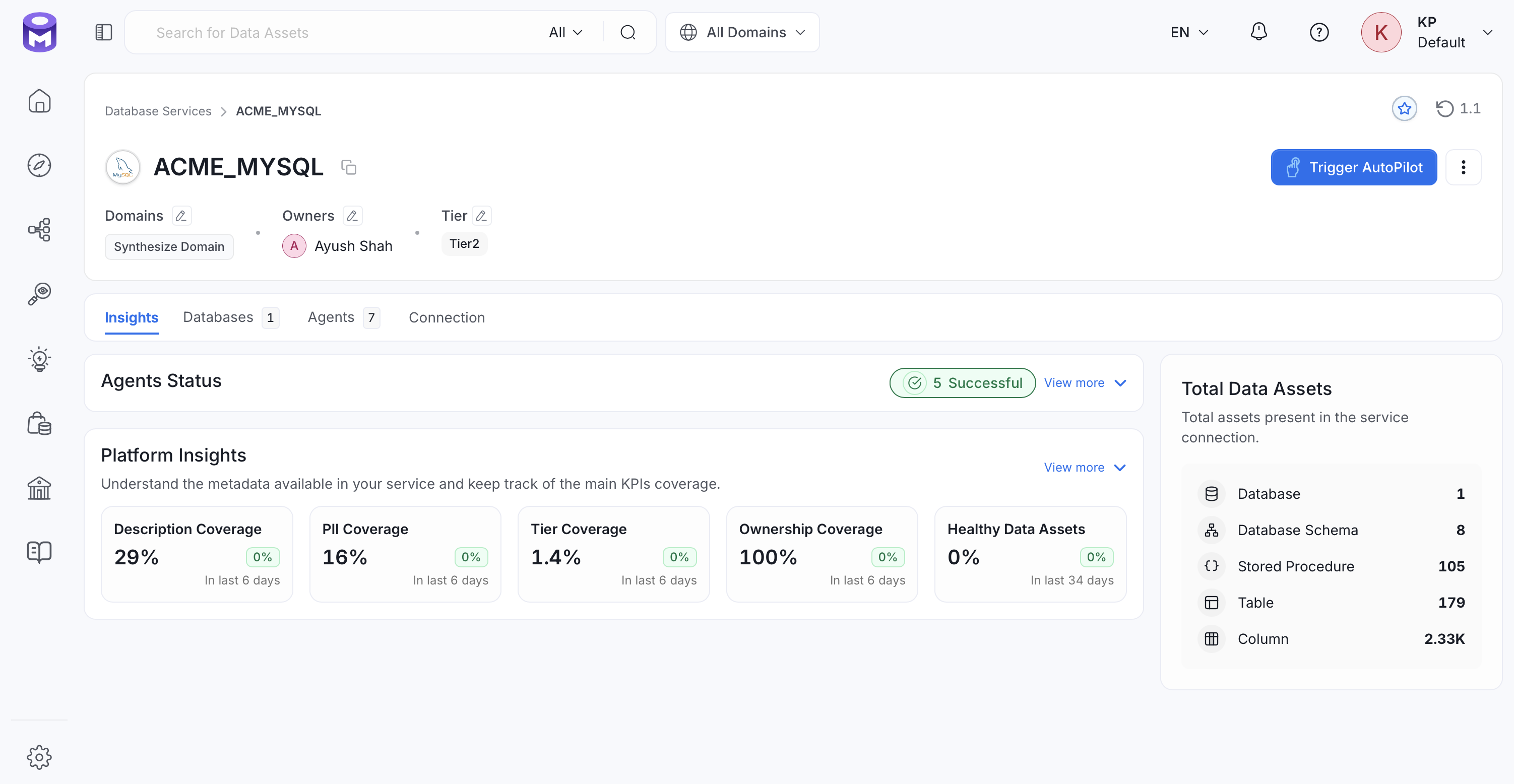Click the Trigger AutoPilot button

tap(1354, 167)
